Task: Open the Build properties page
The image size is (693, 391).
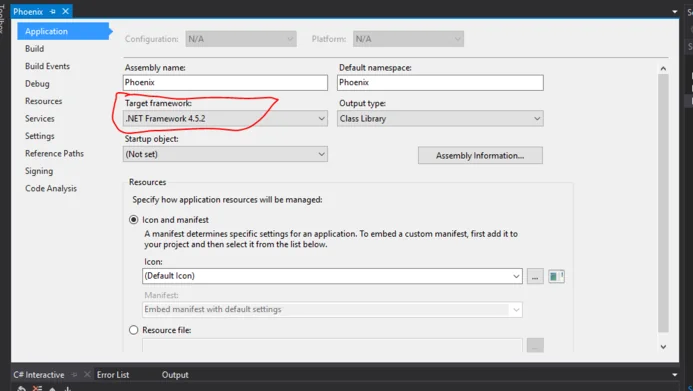Action: tap(34, 49)
